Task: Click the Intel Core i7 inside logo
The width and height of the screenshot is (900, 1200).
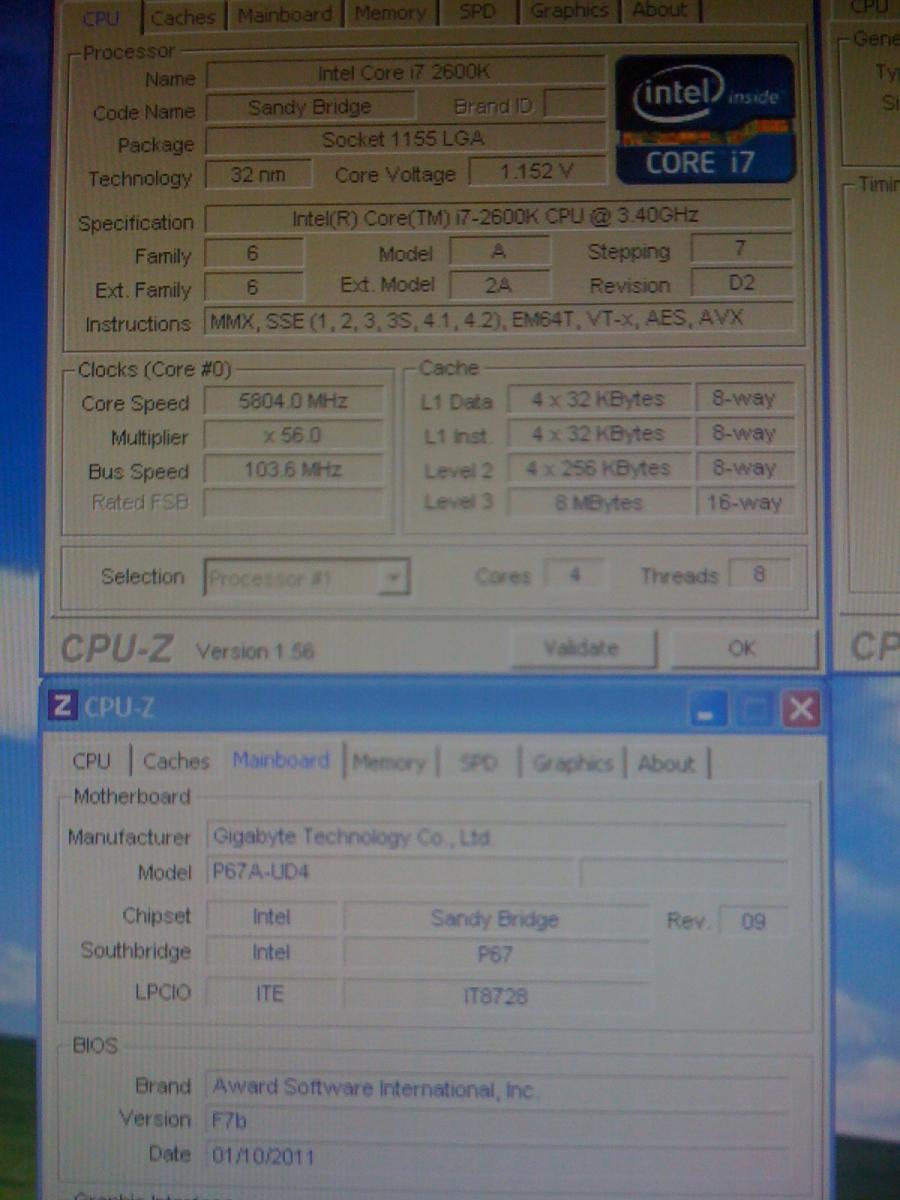Action: [705, 119]
